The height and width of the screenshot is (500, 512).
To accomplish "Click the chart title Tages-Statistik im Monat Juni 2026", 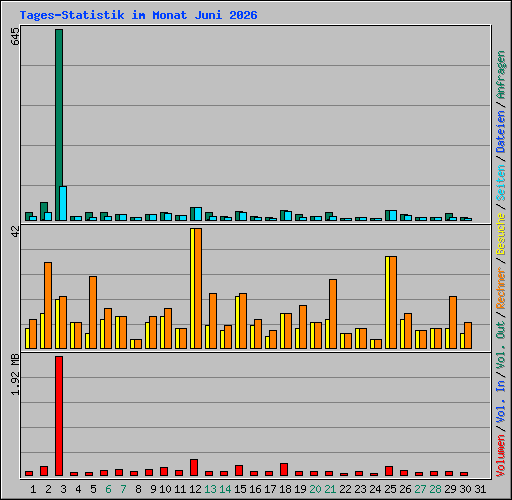I will click(138, 15).
